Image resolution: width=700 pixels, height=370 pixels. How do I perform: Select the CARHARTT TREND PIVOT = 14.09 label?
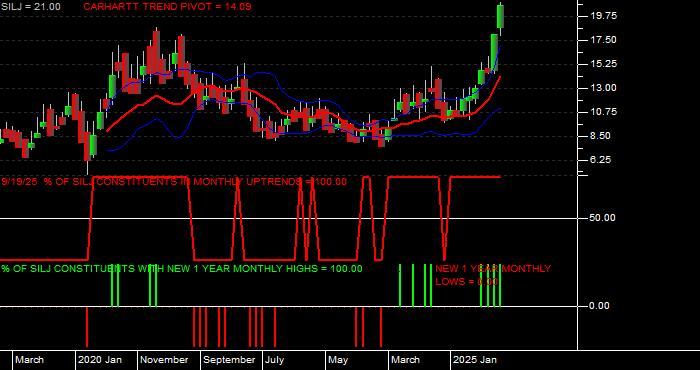167,7
